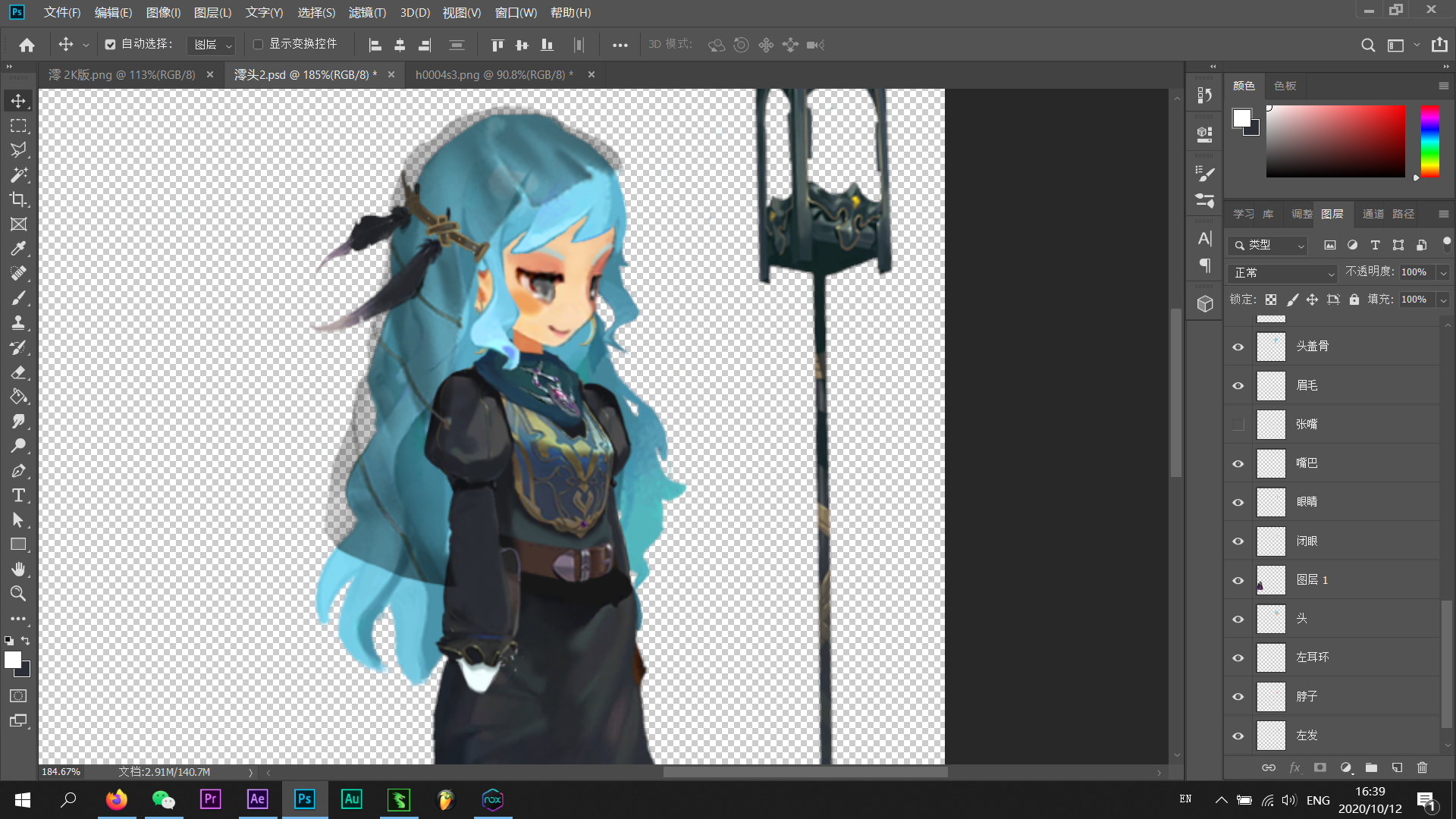The height and width of the screenshot is (819, 1456).
Task: Select the Lasso tool
Action: (18, 150)
